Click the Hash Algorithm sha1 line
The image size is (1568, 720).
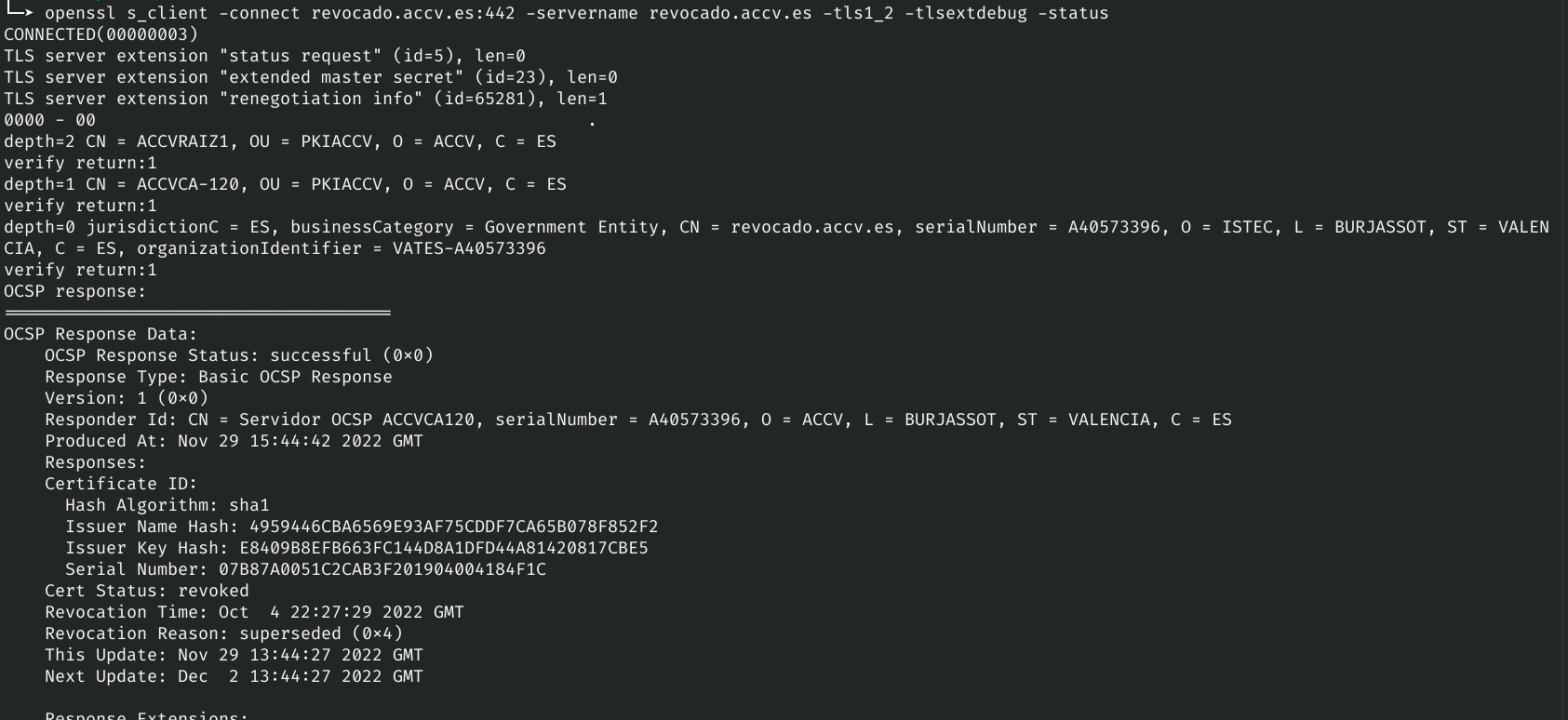click(168, 505)
